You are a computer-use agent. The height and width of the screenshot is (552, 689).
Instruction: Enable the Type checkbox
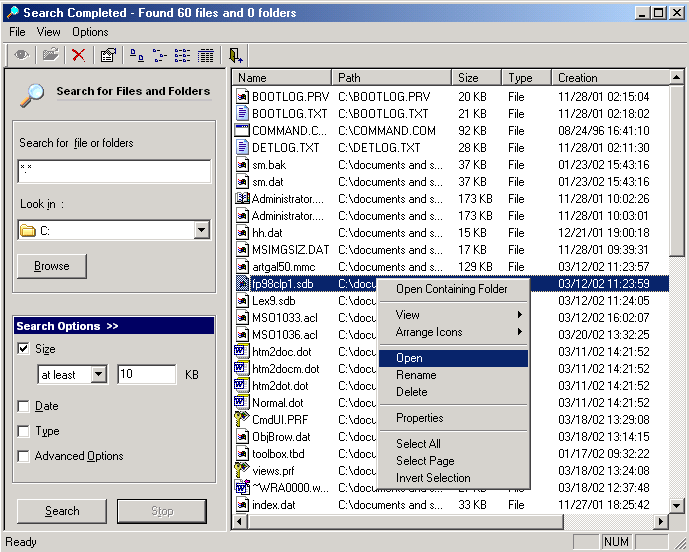(23, 431)
